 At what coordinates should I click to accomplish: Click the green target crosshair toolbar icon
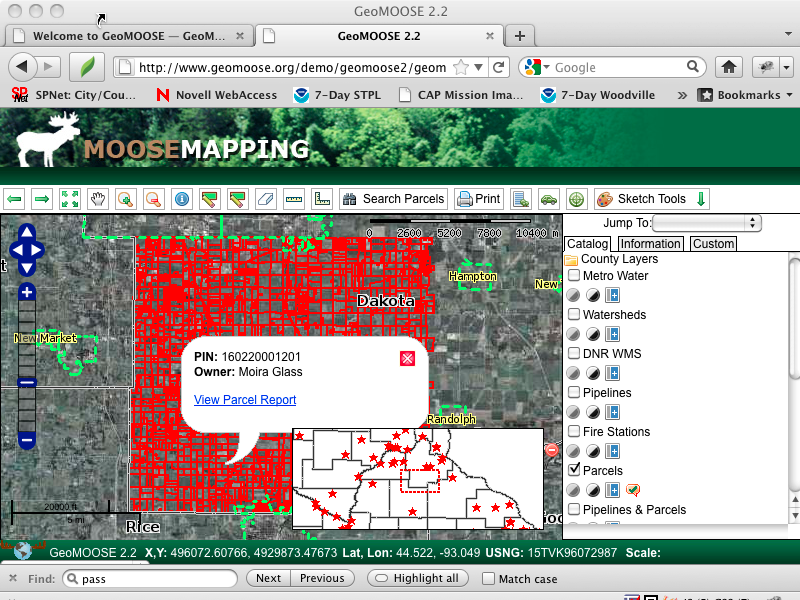(x=577, y=199)
